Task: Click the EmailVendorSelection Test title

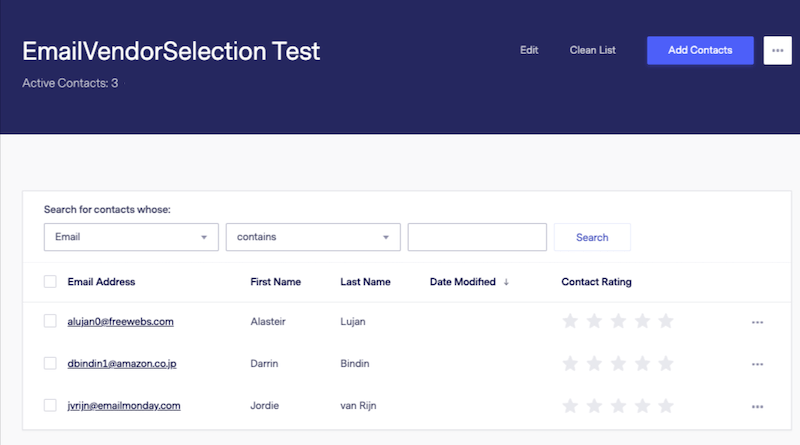Action: [x=171, y=51]
